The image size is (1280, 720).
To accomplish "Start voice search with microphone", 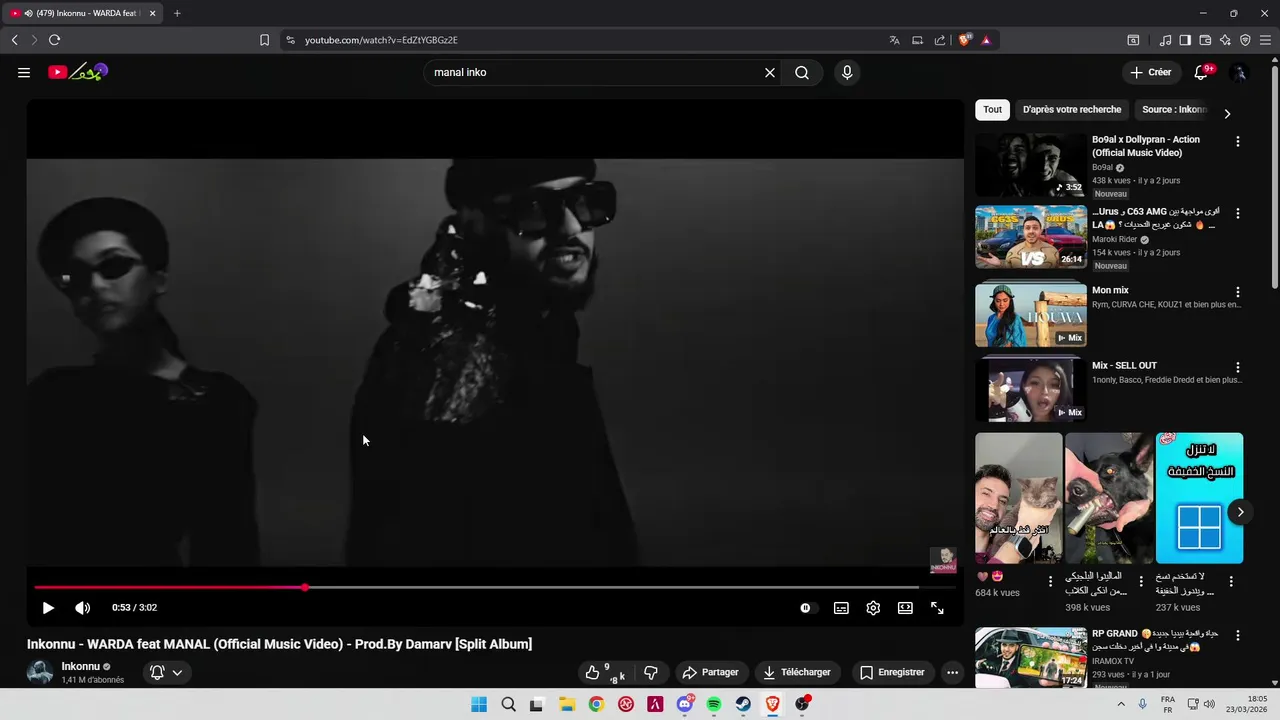I will coord(847,72).
